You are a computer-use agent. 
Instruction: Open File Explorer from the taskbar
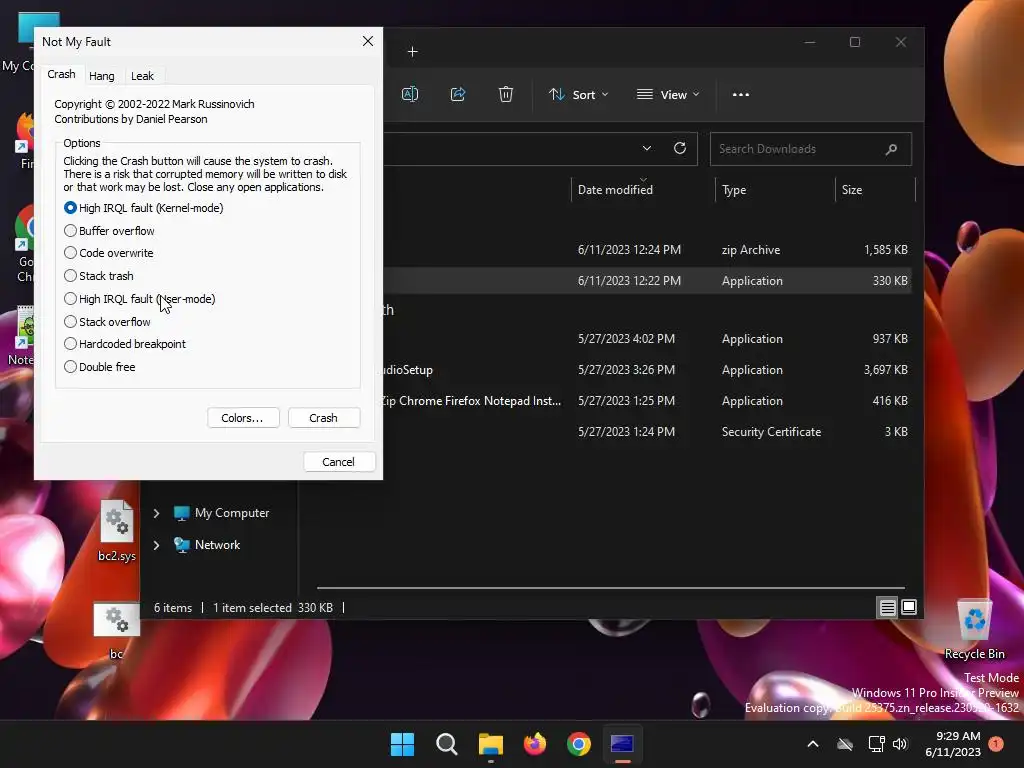point(490,744)
